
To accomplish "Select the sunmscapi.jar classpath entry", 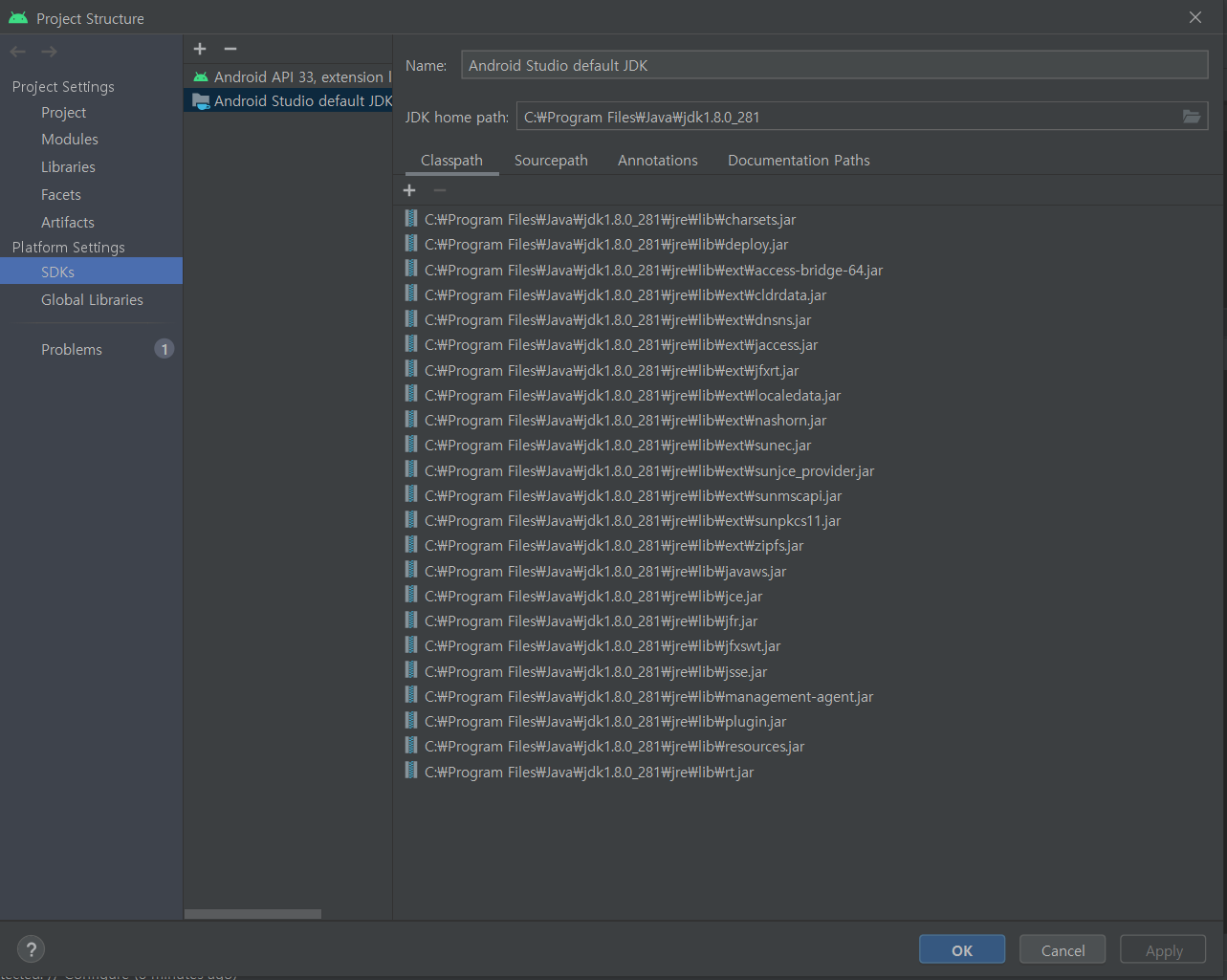I will point(633,495).
